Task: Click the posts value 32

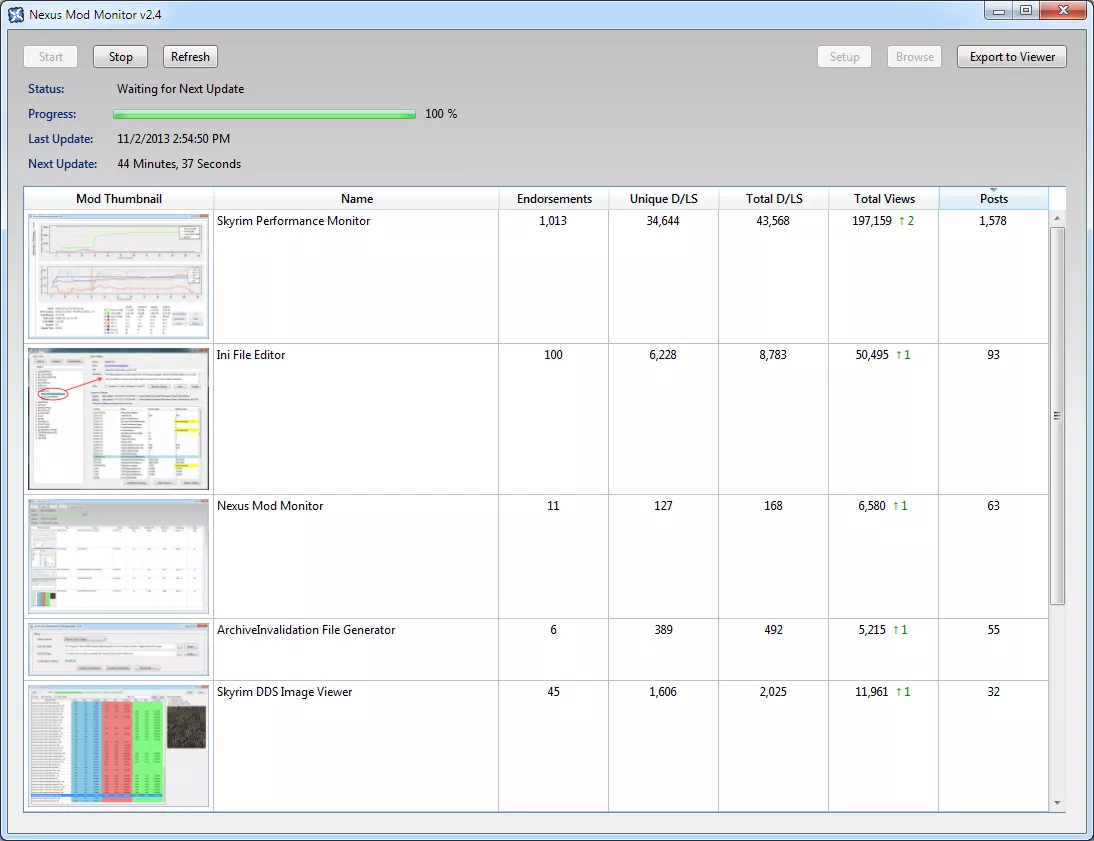Action: click(994, 692)
